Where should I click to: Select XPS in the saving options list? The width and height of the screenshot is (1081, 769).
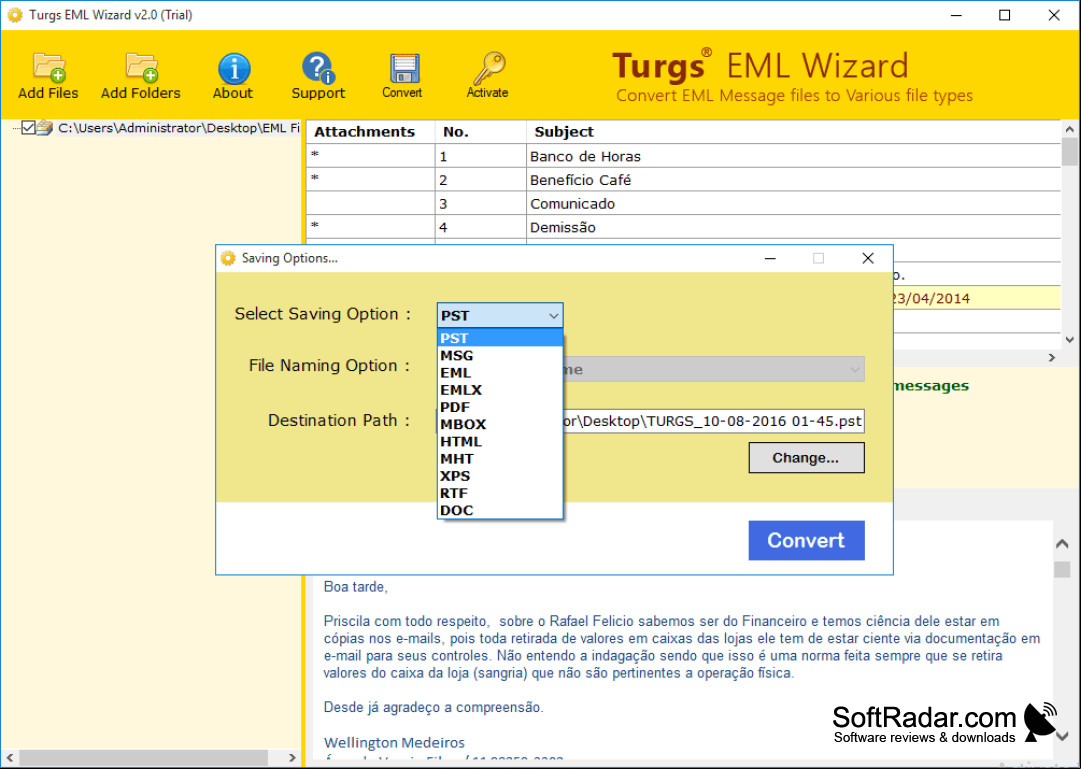[x=500, y=476]
